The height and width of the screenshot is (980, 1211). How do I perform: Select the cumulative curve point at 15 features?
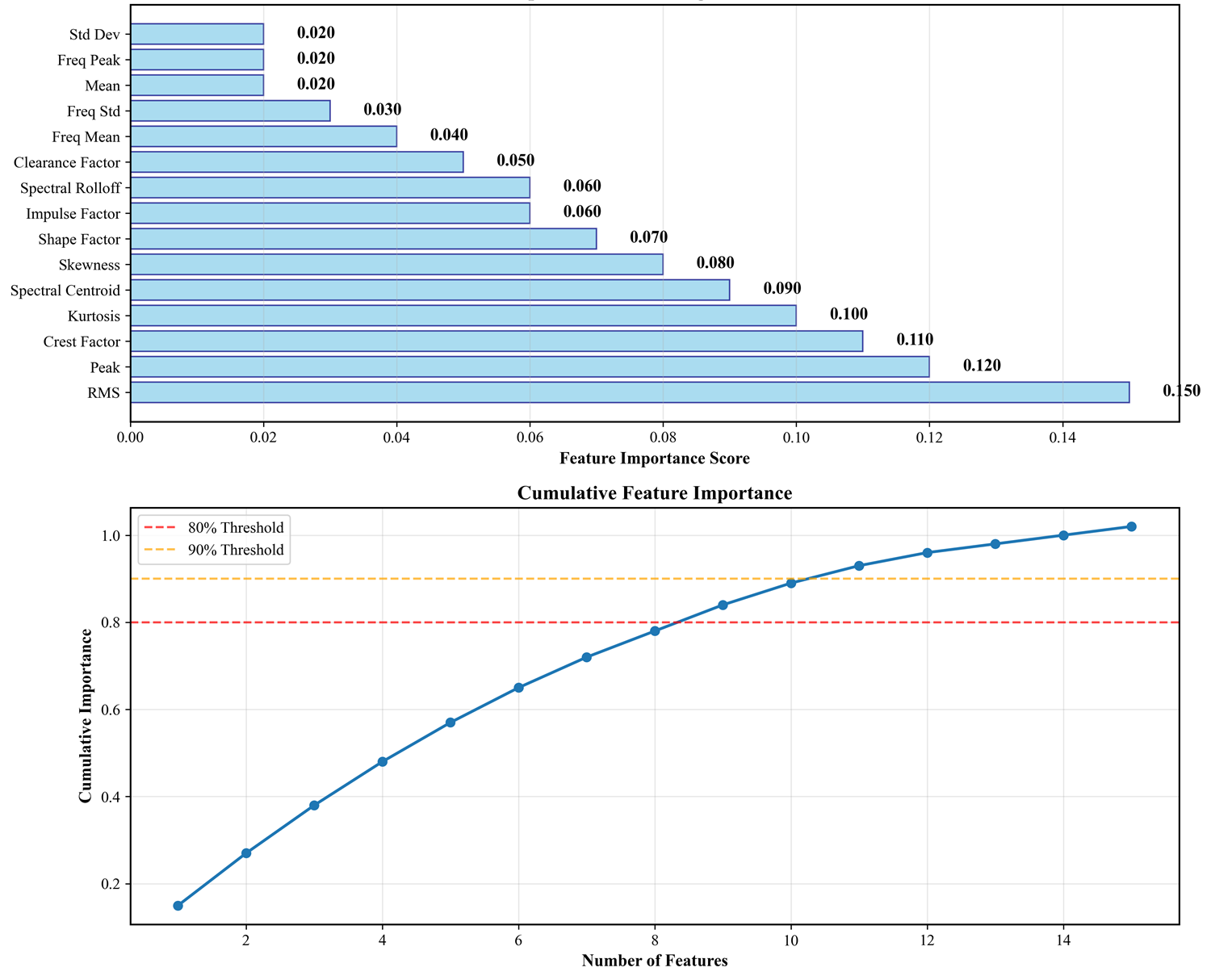(x=1132, y=526)
